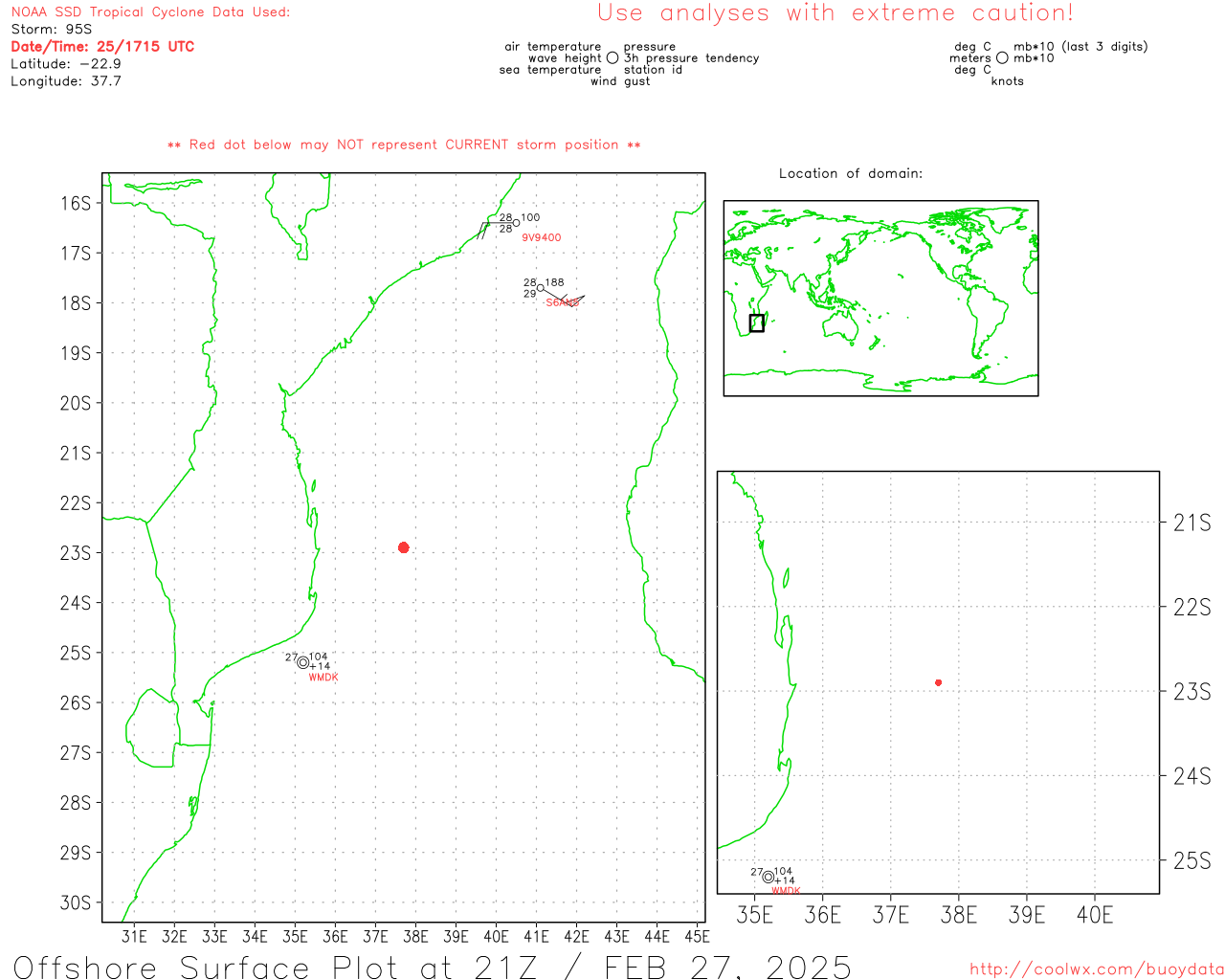Click the small red dot in the zoomed map
Image resolution: width=1225 pixels, height=980 pixels.
click(x=938, y=682)
